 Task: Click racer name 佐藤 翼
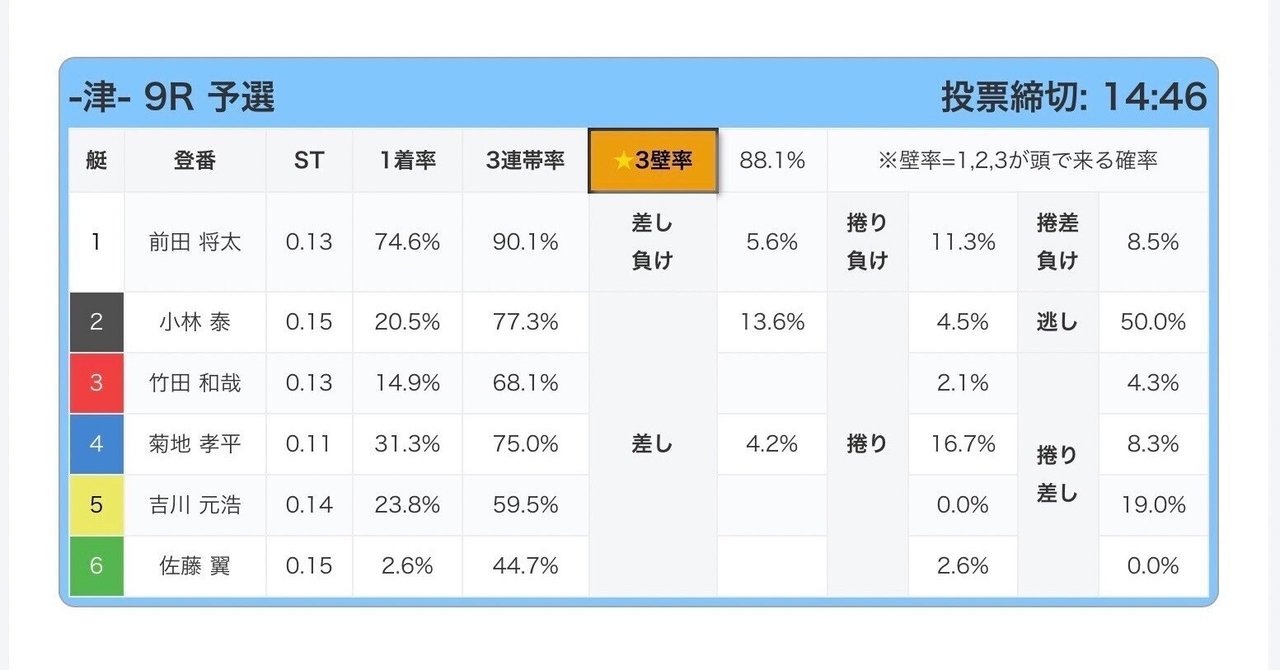tap(195, 566)
